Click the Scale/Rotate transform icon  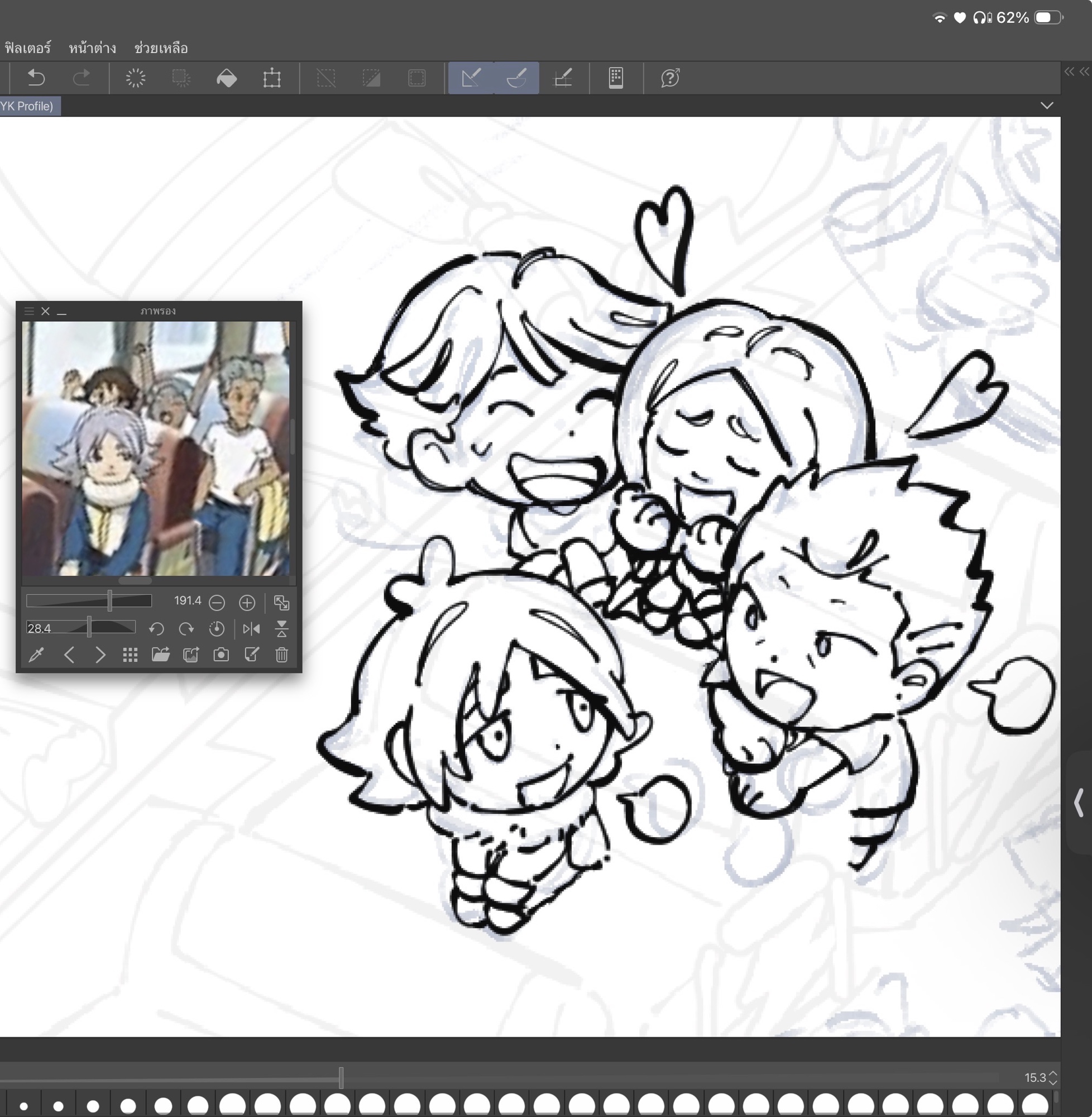(272, 78)
